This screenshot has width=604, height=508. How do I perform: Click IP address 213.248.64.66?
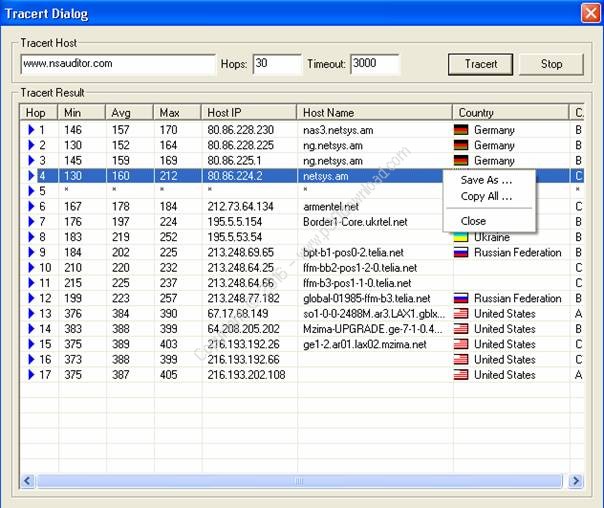(240, 283)
